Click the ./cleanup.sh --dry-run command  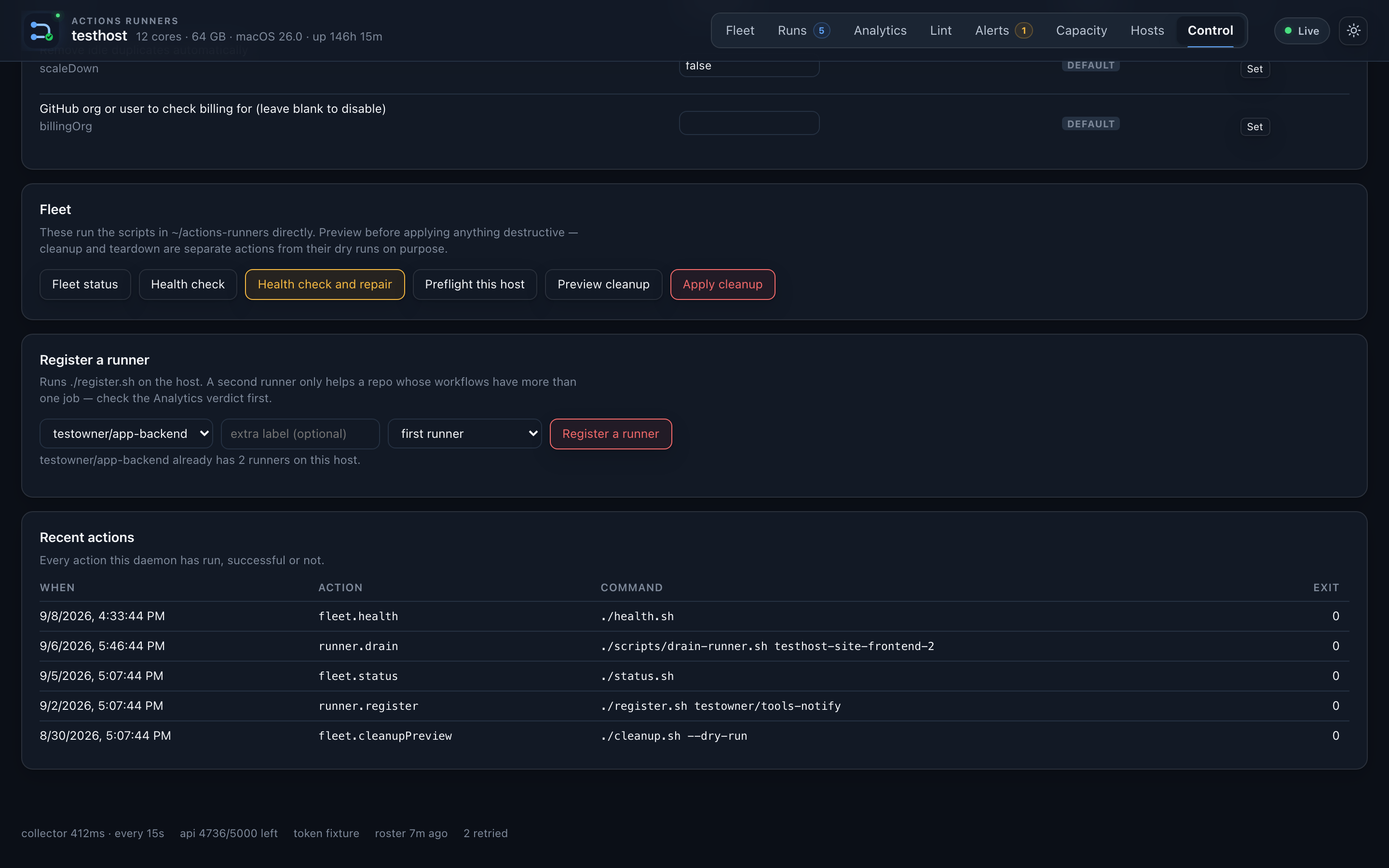click(x=674, y=735)
